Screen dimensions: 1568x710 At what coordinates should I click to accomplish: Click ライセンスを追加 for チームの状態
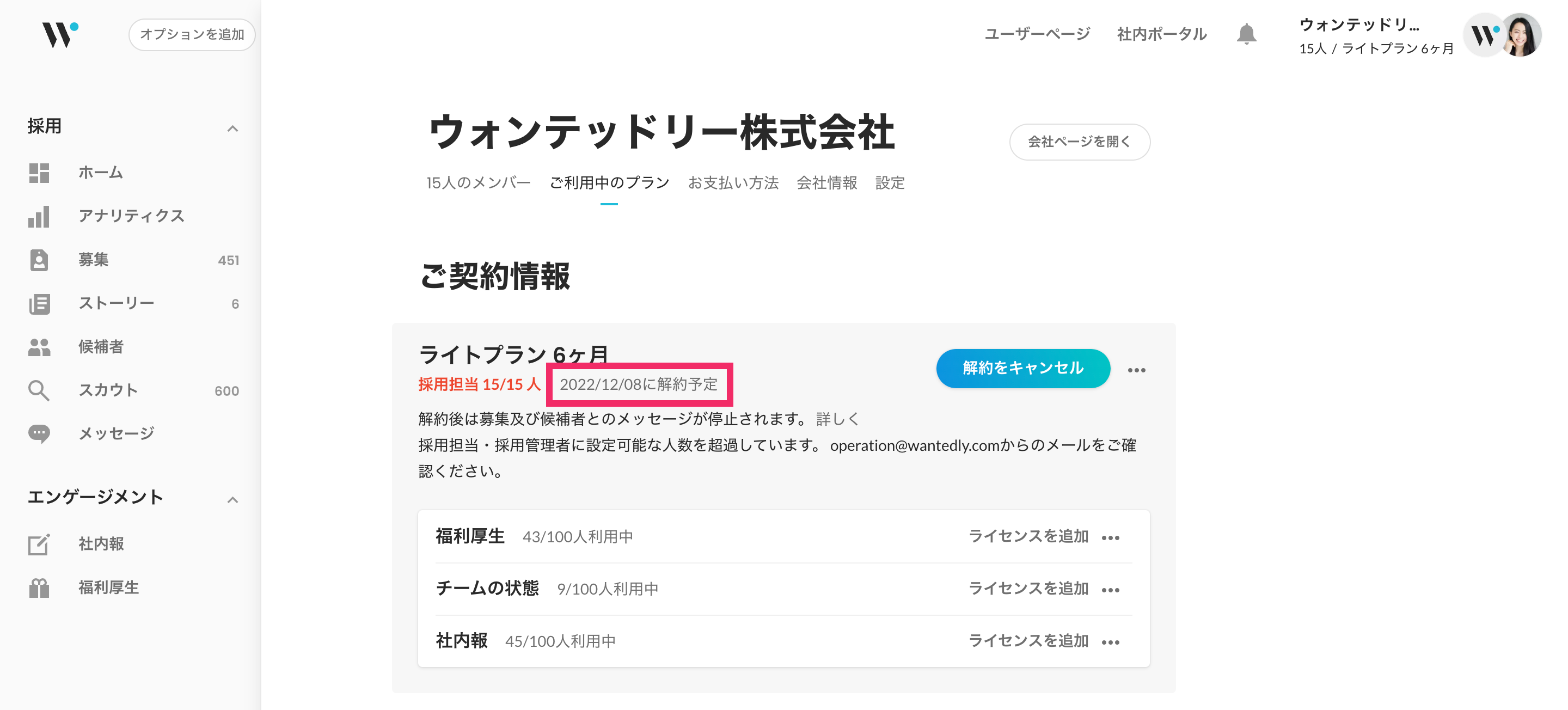click(1028, 589)
